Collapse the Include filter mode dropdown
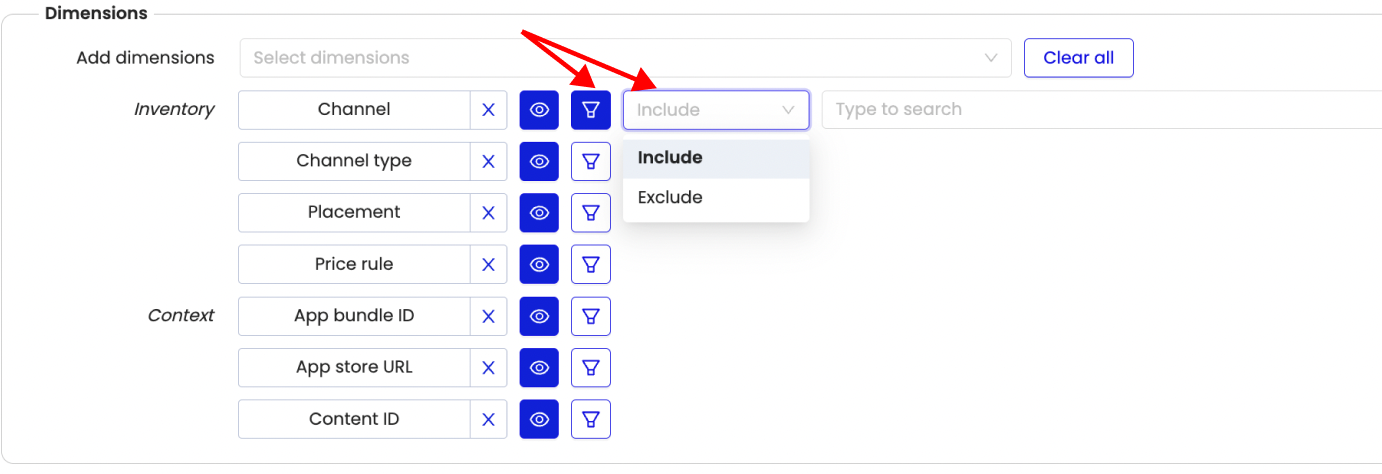The height and width of the screenshot is (474, 1382). pyautogui.click(x=716, y=110)
